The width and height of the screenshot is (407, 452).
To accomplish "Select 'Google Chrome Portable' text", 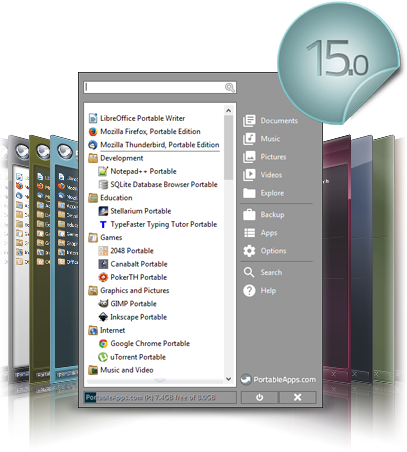I will click(x=150, y=344).
